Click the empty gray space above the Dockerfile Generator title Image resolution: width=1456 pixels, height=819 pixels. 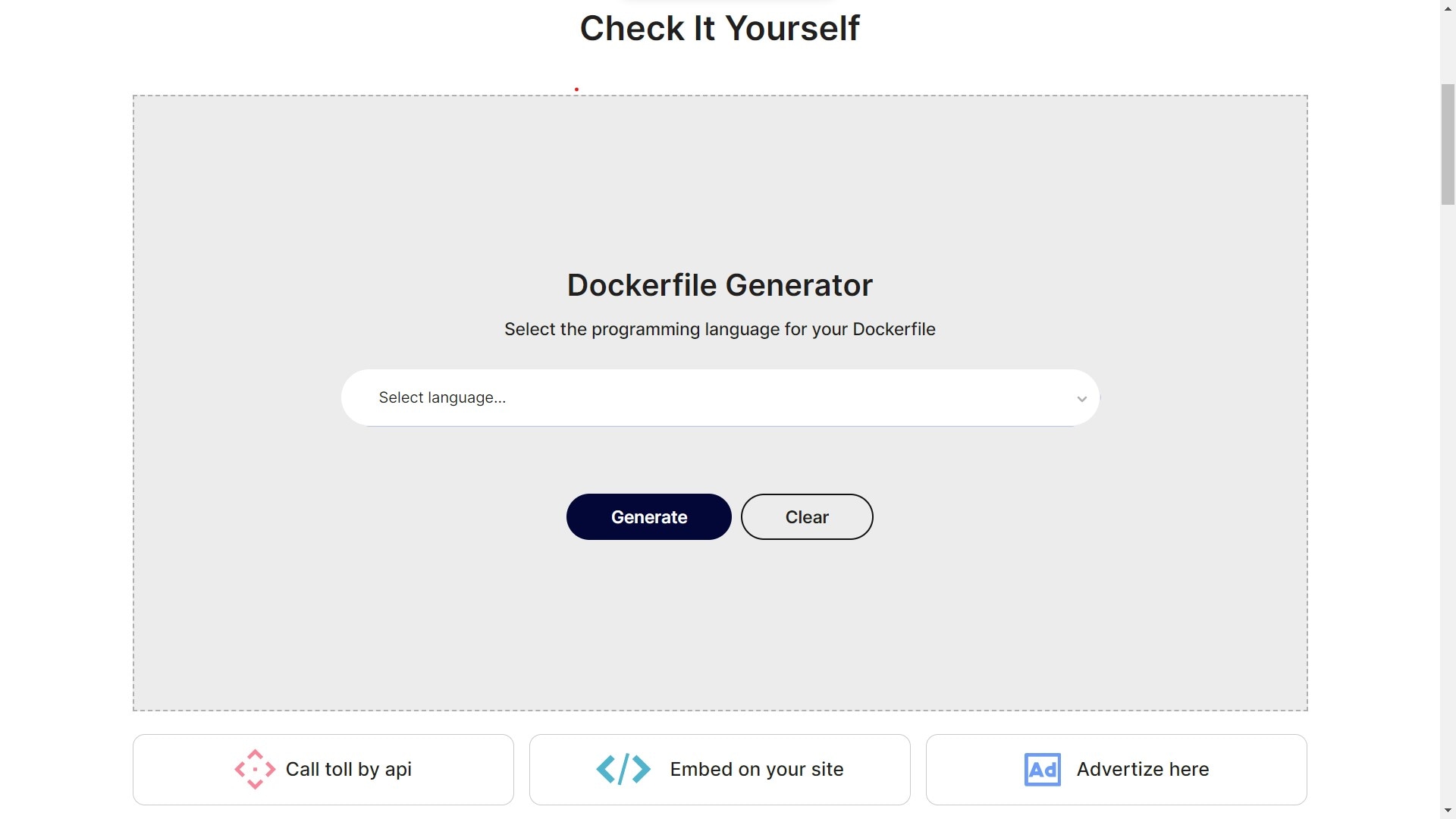(x=720, y=182)
